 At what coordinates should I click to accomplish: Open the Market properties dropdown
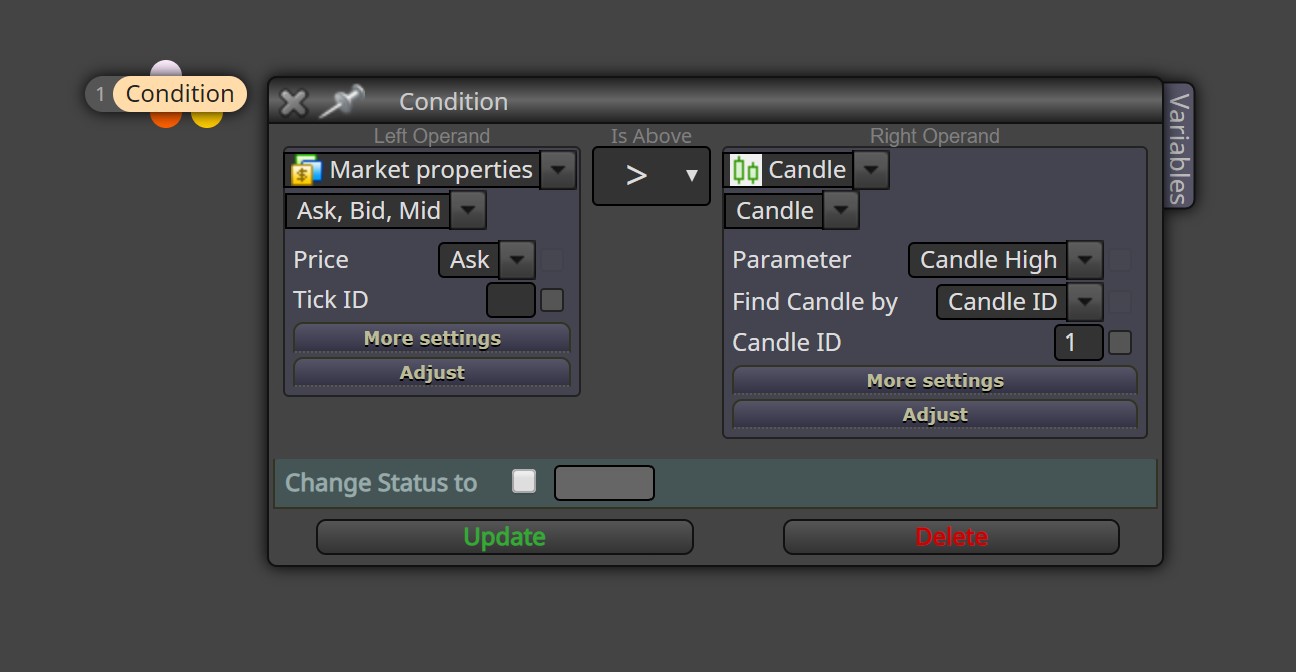558,170
